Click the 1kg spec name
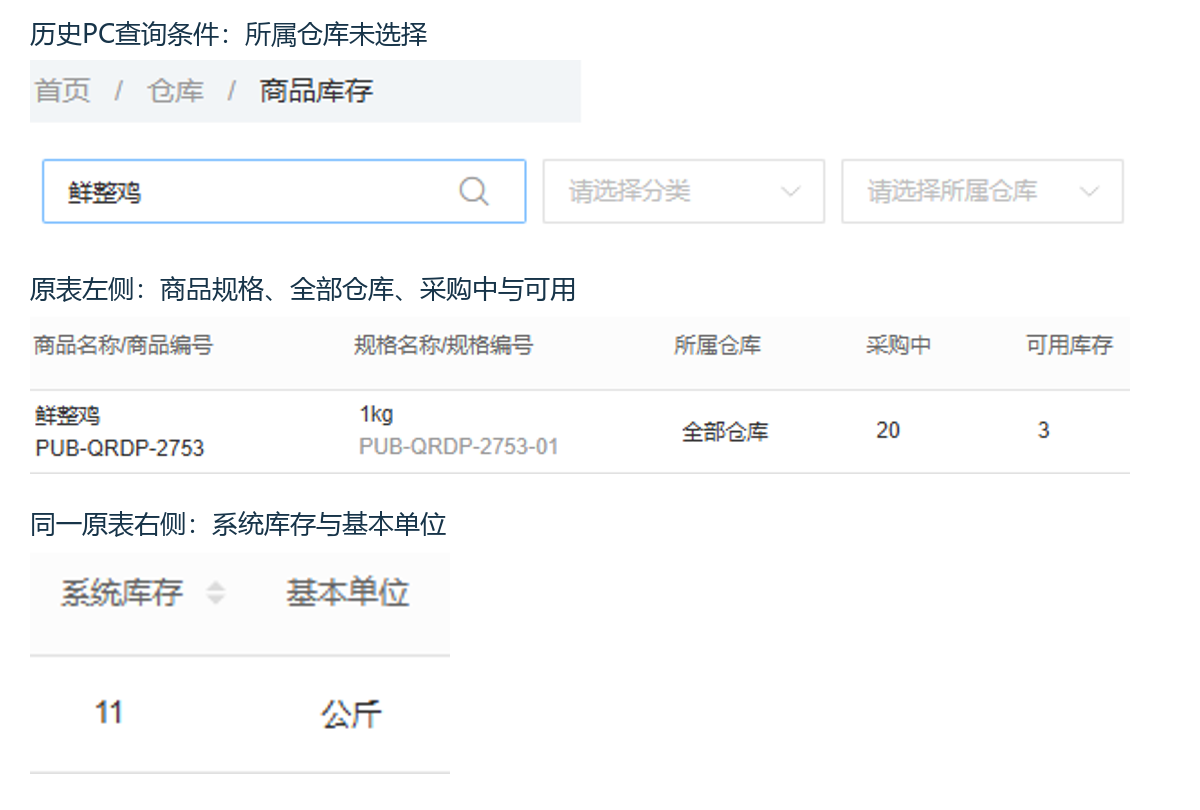 tap(377, 414)
